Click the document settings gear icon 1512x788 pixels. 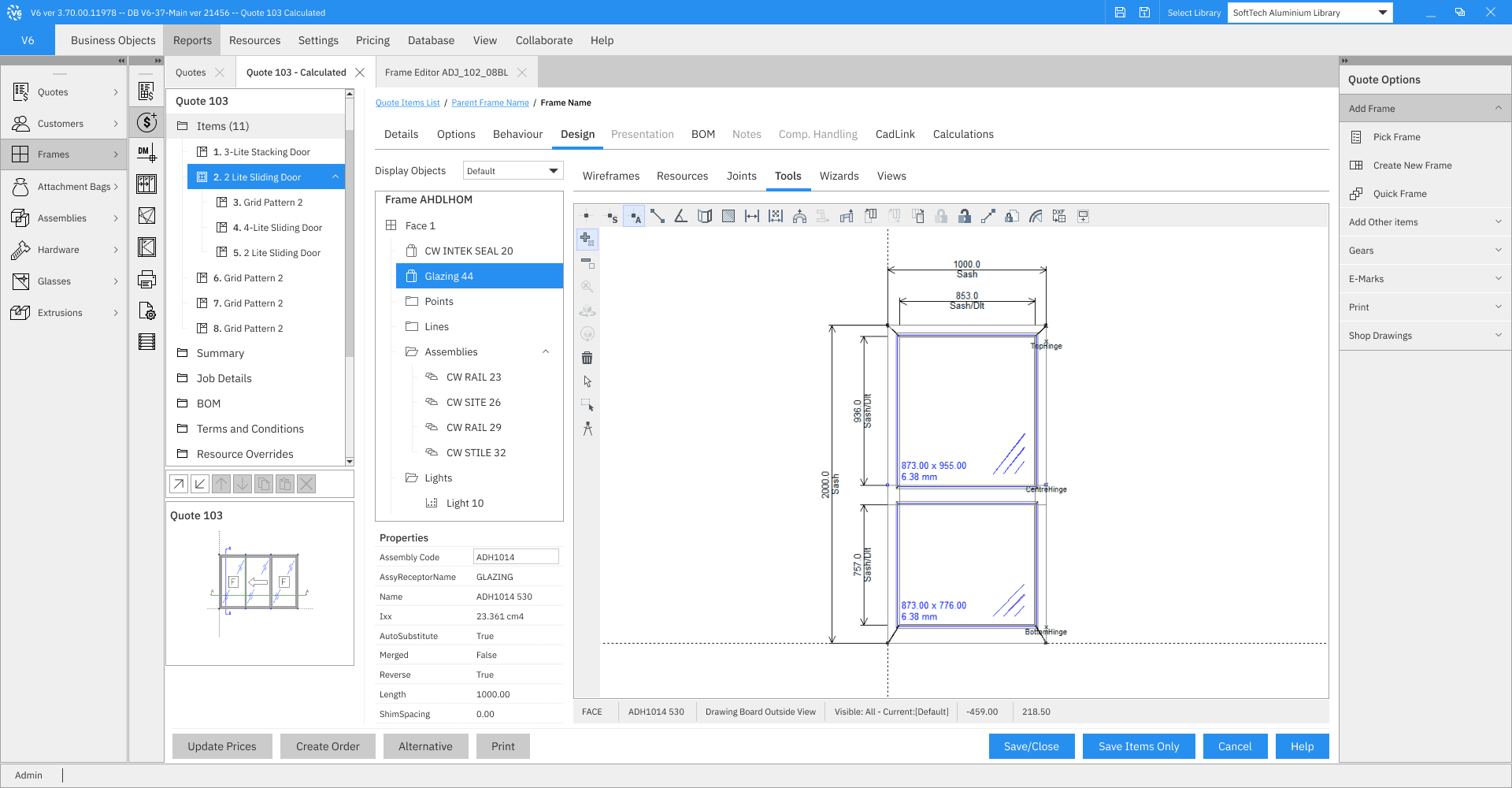(146, 310)
